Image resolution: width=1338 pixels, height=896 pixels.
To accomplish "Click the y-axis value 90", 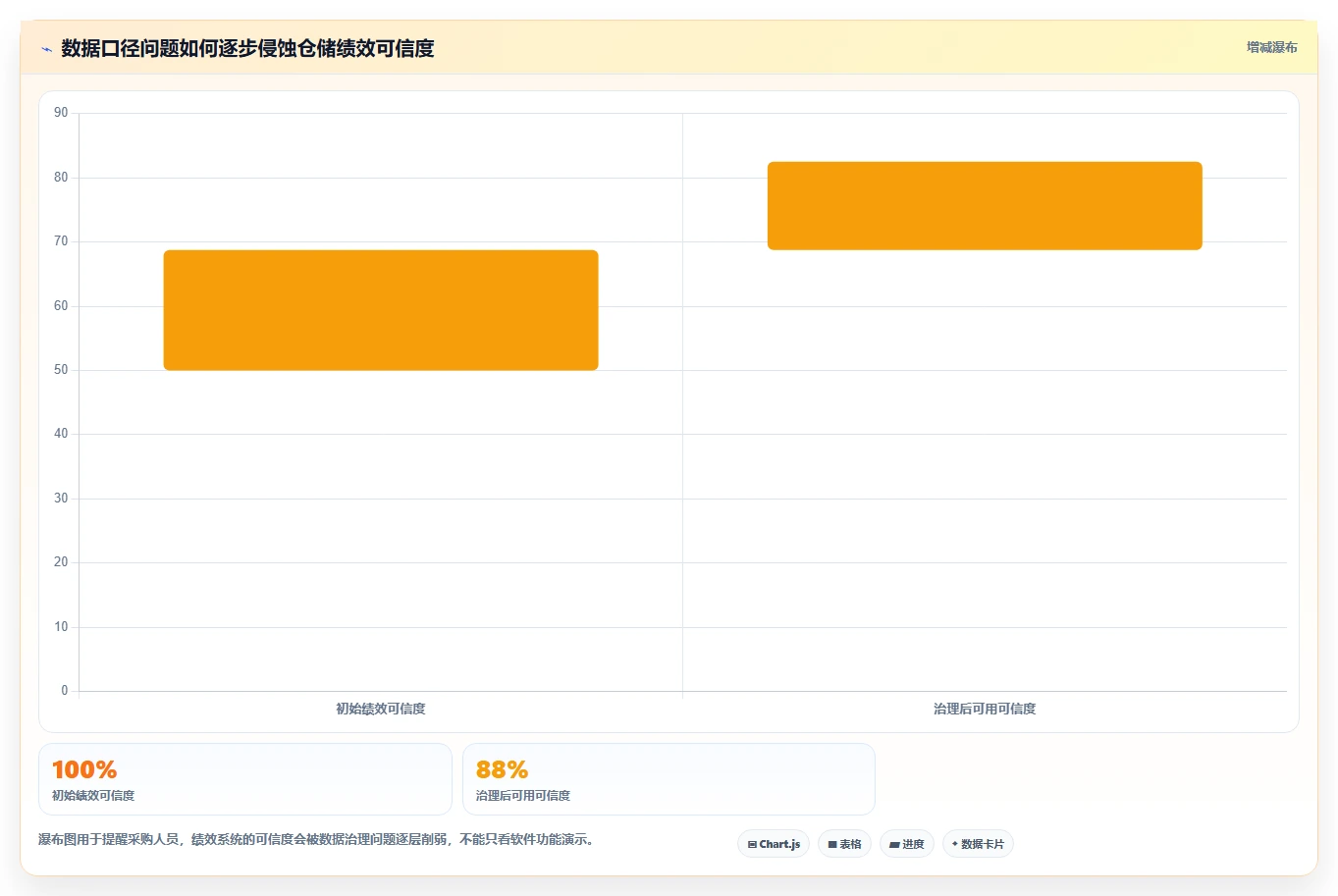I will pyautogui.click(x=61, y=113).
